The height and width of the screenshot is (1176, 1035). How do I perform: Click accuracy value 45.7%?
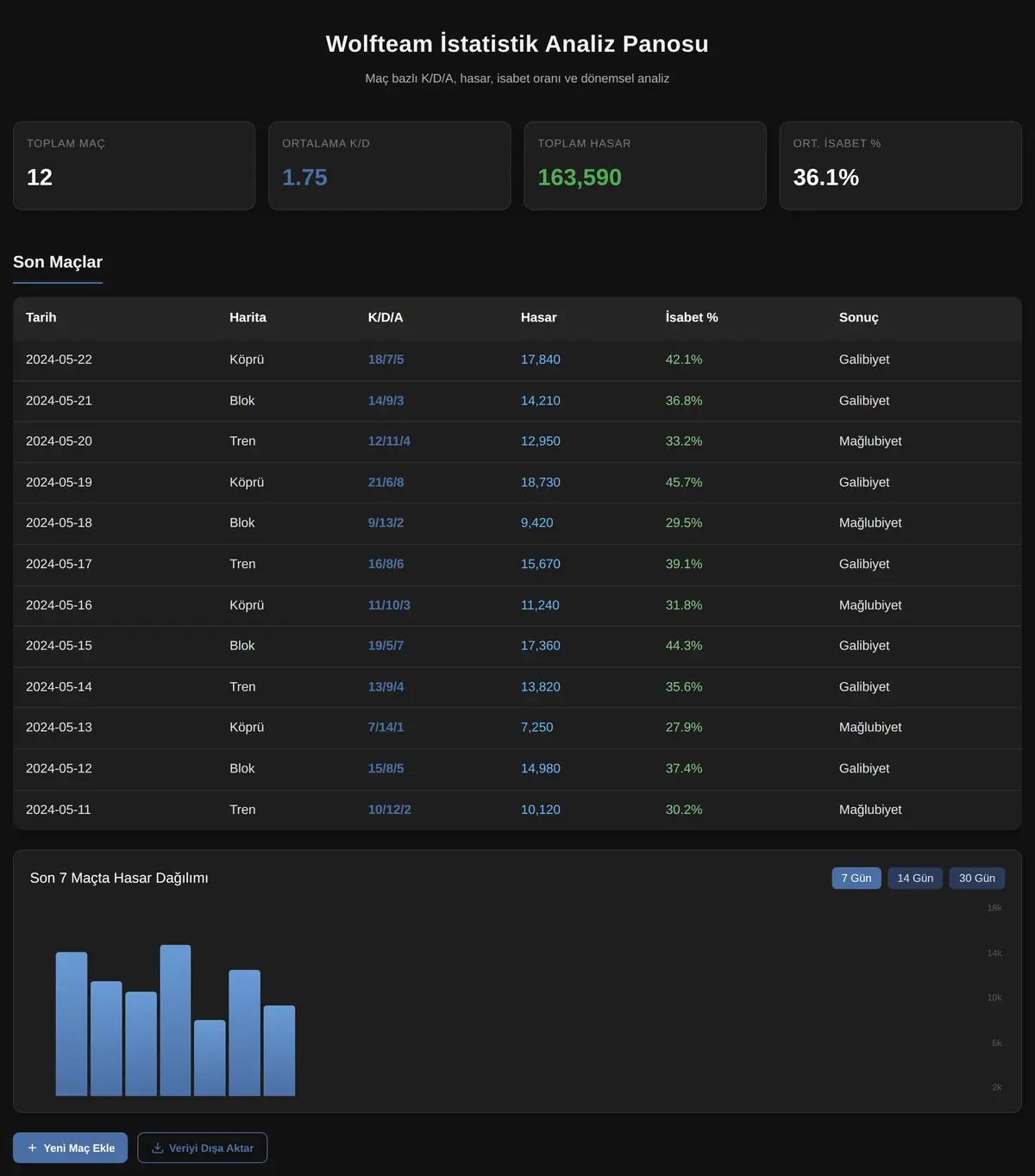[684, 483]
